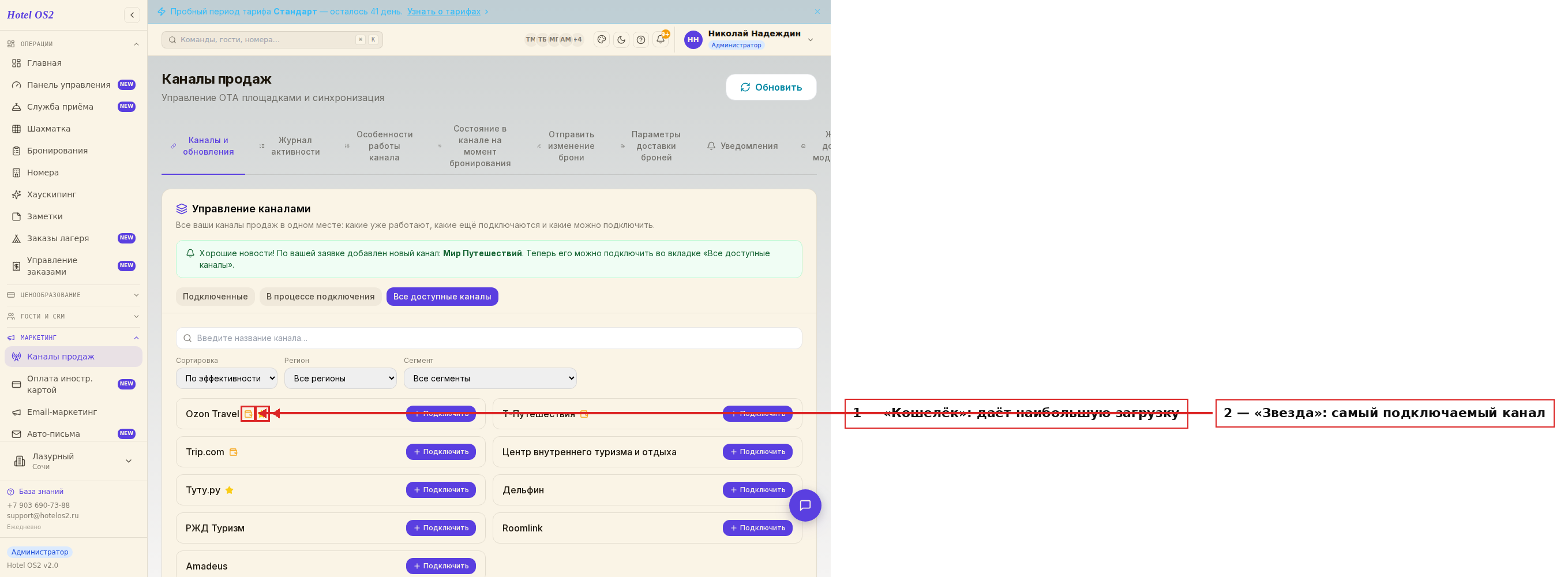Collapse the sidebar with the chevron button
The image size is (1568, 577).
click(x=132, y=14)
